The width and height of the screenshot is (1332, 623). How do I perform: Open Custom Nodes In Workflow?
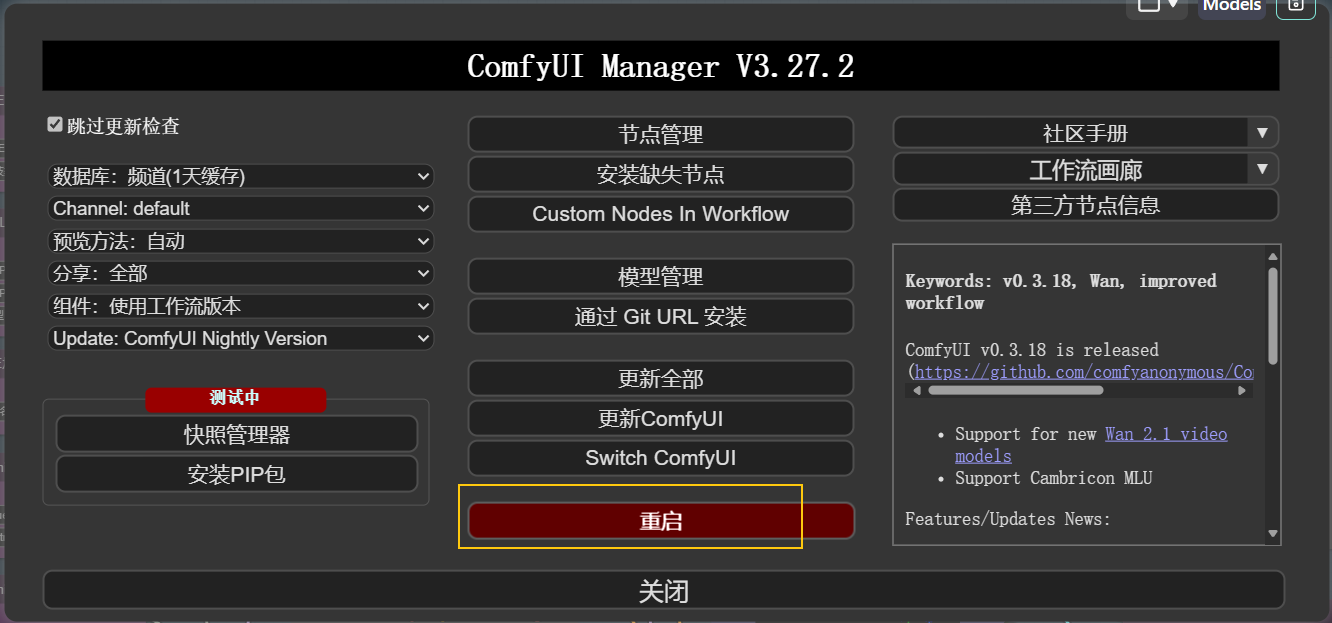point(661,214)
